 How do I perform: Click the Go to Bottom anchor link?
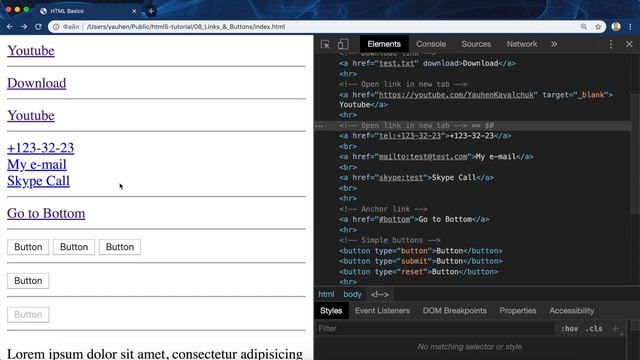(x=46, y=213)
